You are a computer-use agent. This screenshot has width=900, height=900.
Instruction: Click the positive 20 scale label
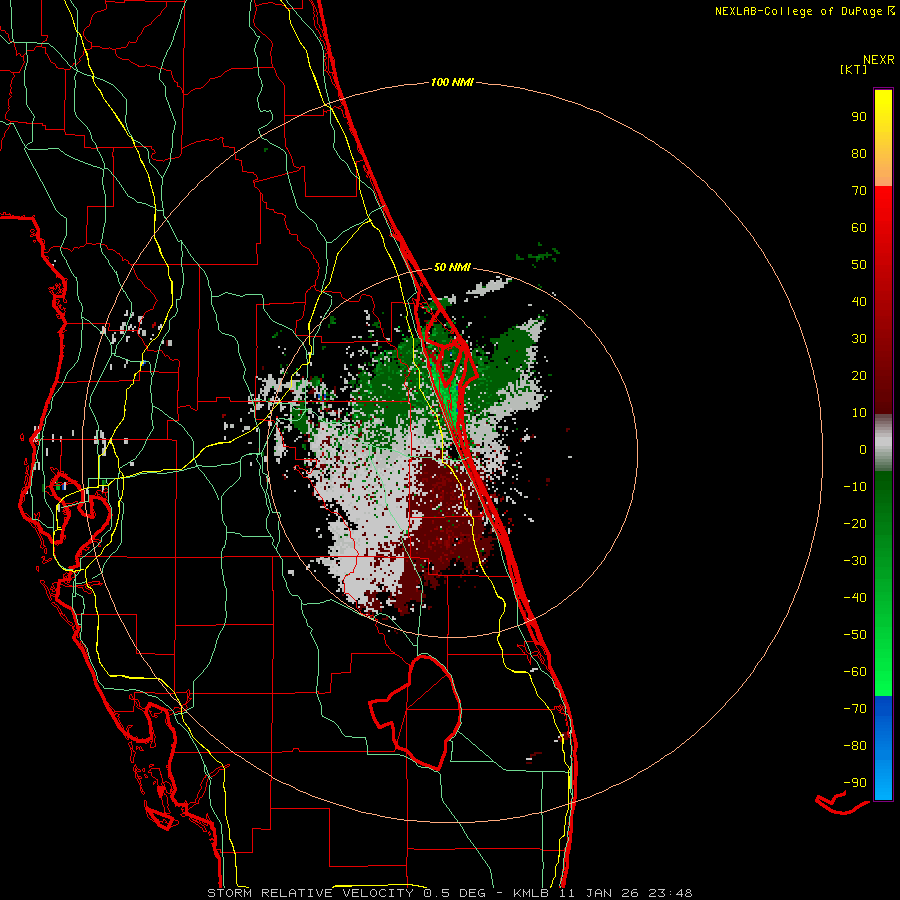pyautogui.click(x=859, y=375)
